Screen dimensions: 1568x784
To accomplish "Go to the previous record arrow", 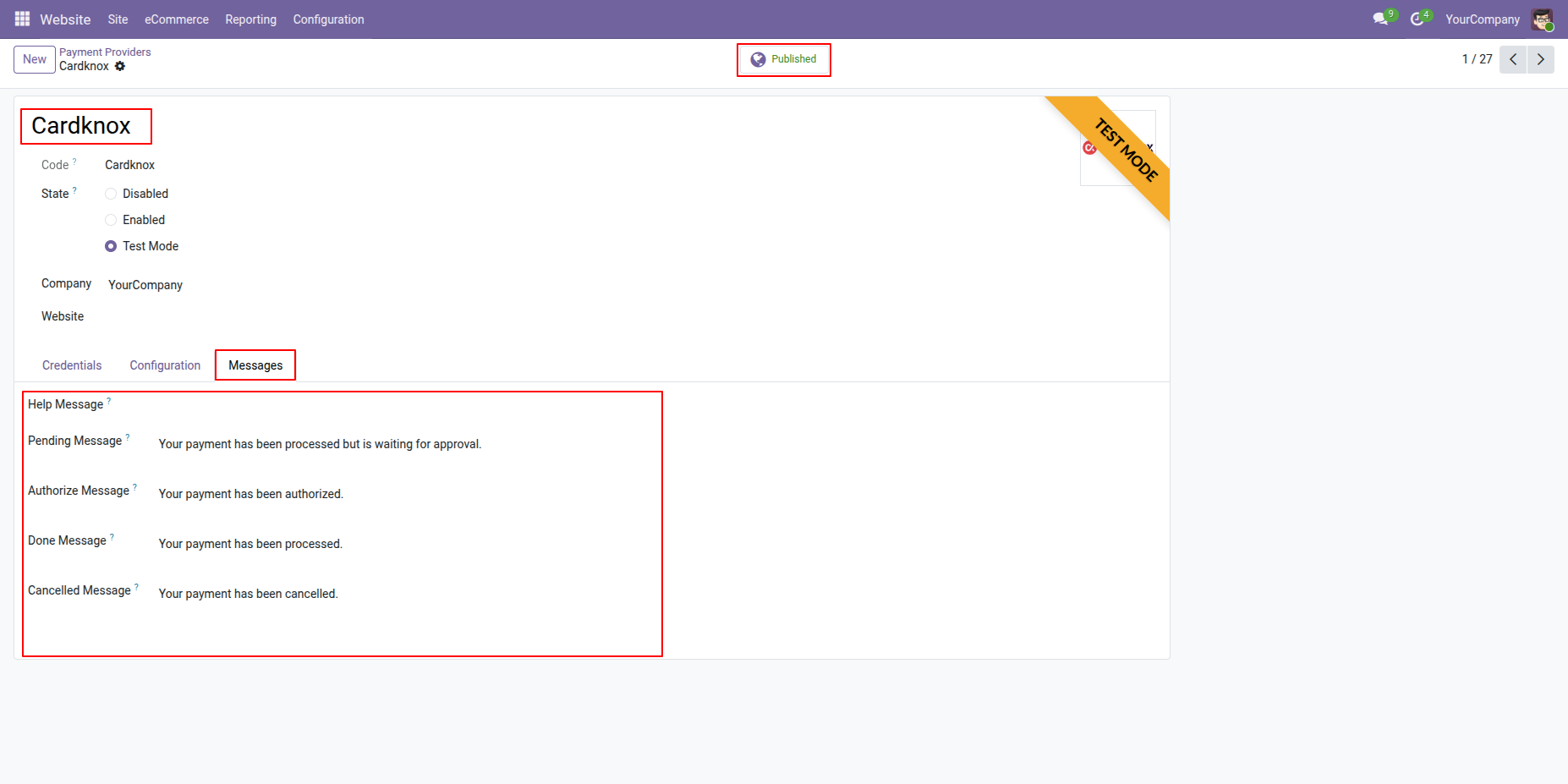I will click(x=1513, y=59).
